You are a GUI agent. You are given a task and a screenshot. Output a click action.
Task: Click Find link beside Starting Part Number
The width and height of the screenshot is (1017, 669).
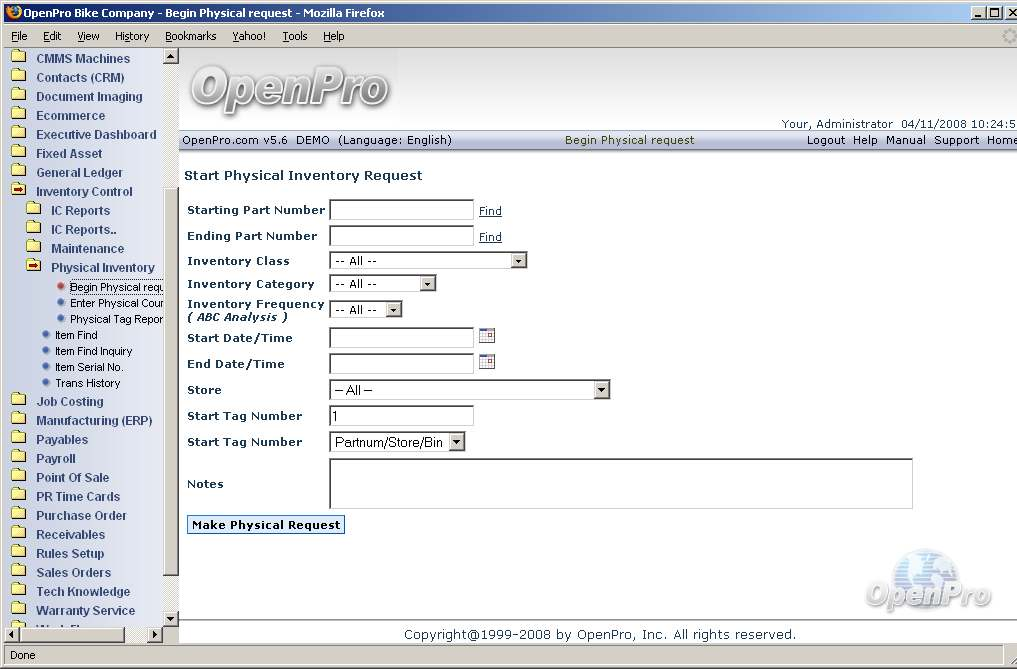tap(490, 211)
